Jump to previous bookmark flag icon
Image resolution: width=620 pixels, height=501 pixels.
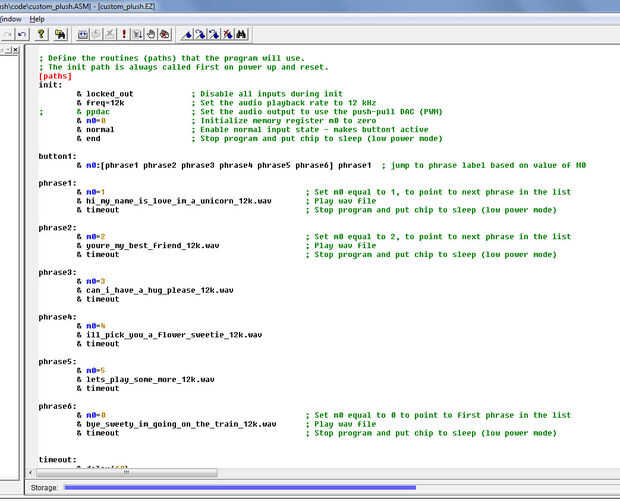tap(214, 35)
